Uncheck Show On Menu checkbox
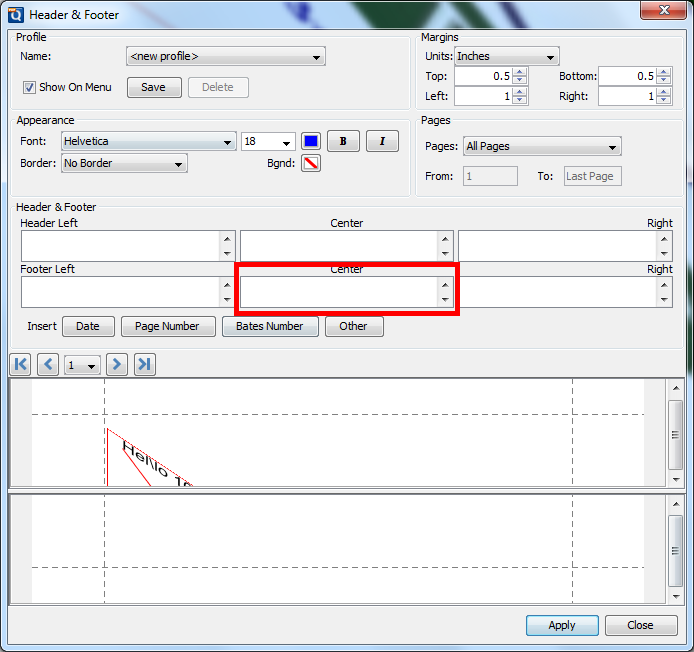This screenshot has width=694, height=652. tap(29, 87)
